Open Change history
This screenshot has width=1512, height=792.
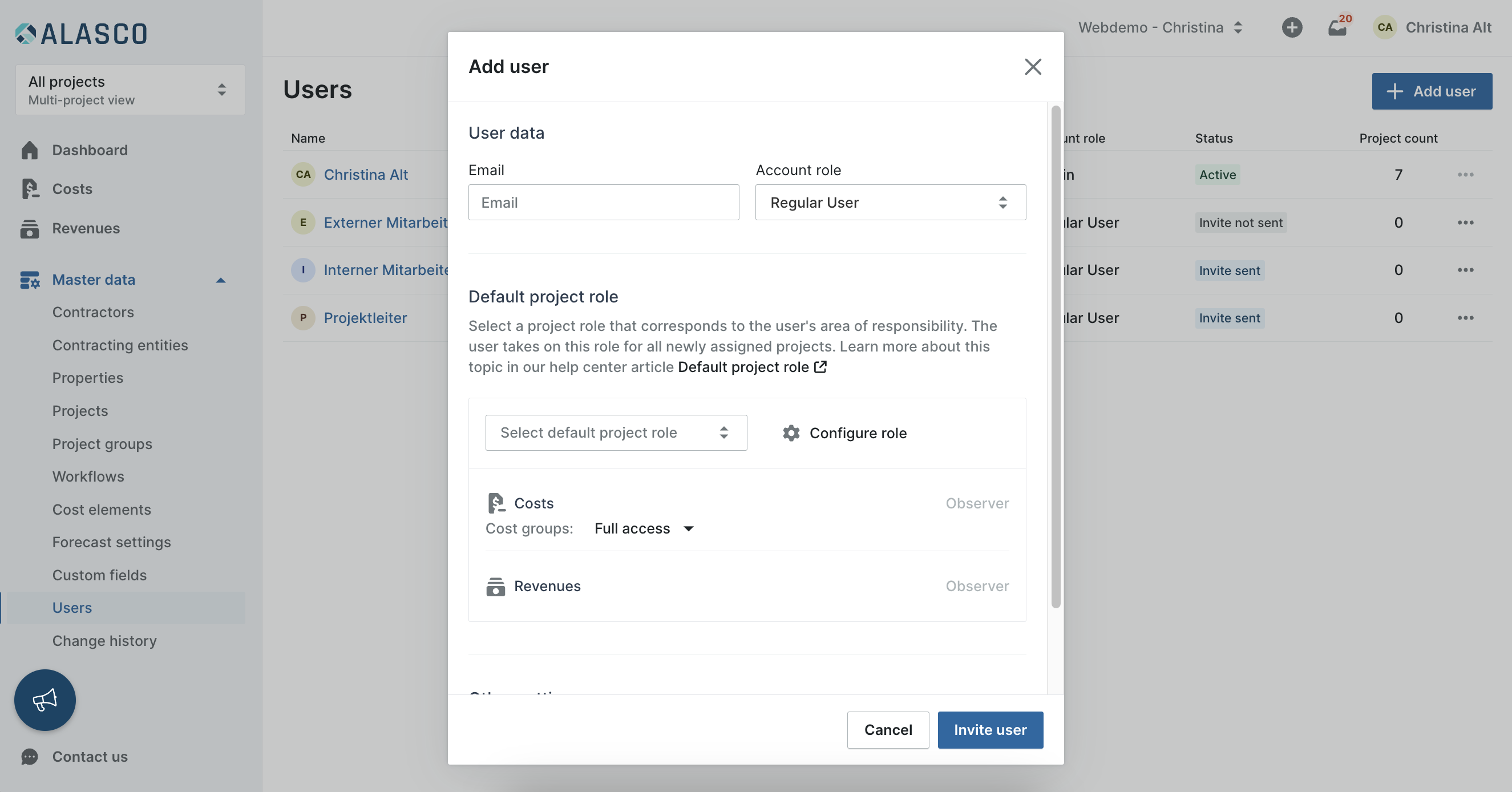[x=104, y=641]
